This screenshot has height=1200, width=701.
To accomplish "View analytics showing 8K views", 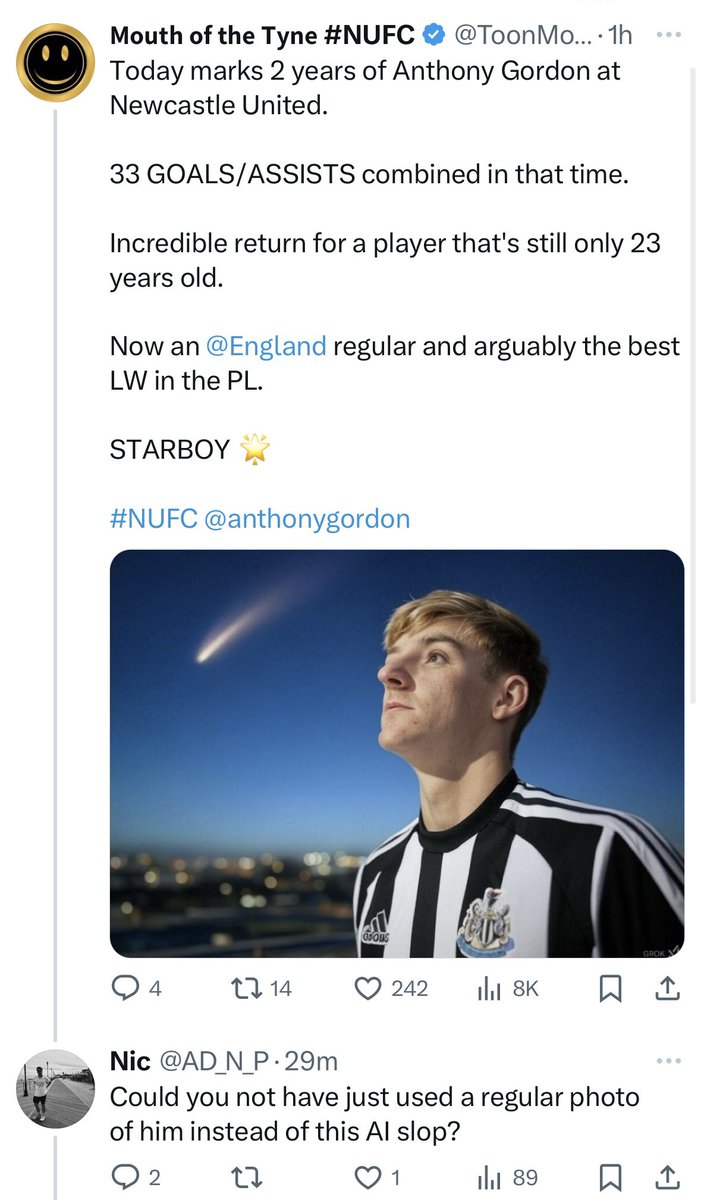I will click(509, 988).
